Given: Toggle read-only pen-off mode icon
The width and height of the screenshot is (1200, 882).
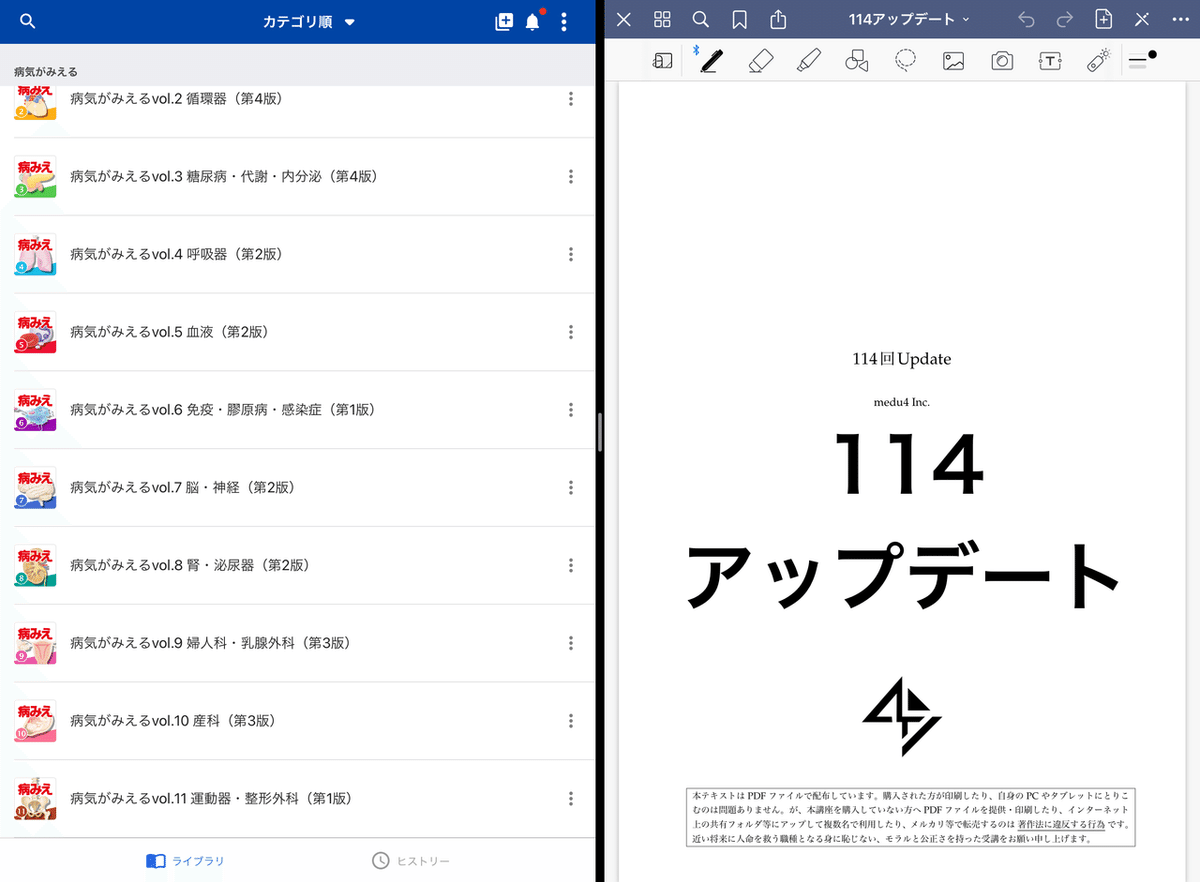Looking at the screenshot, I should click(x=1142, y=20).
